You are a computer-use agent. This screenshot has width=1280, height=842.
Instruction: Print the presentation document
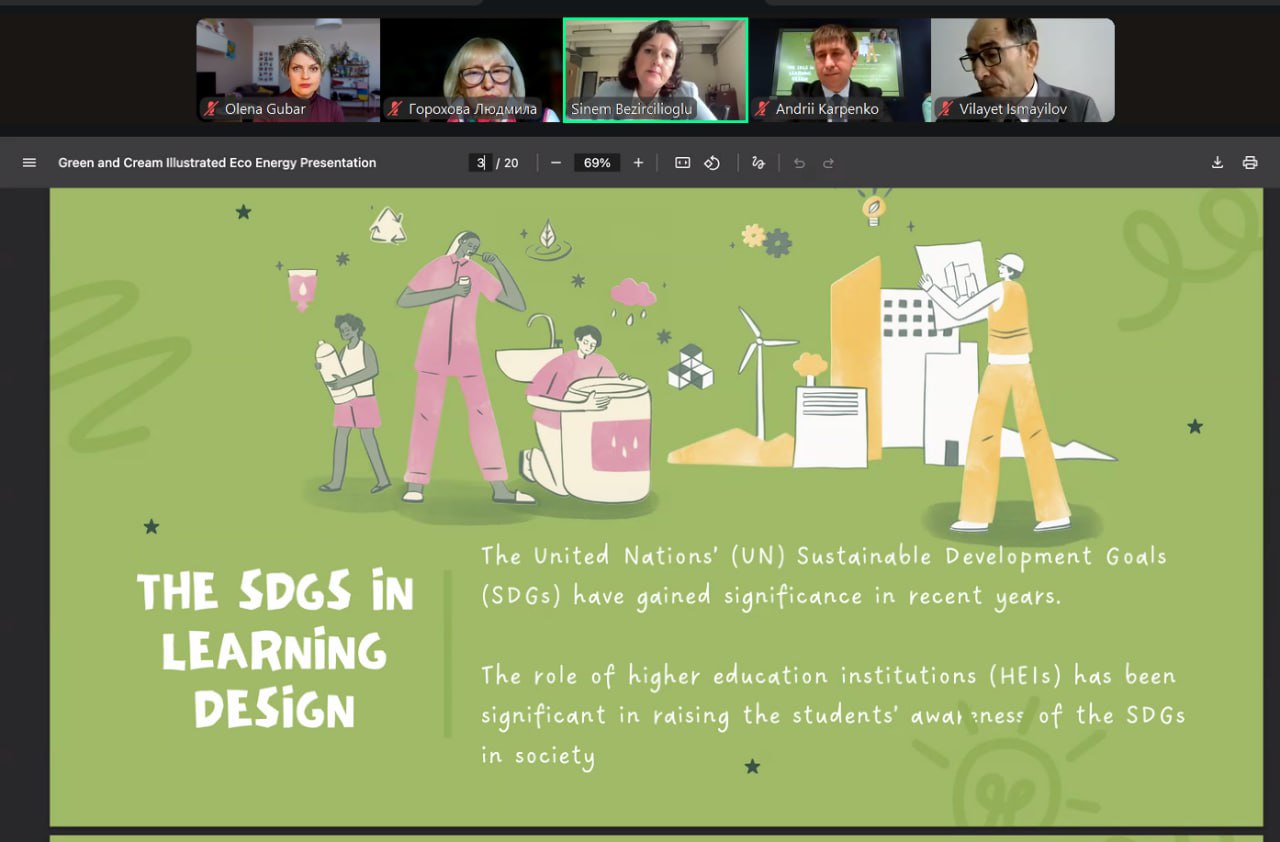tap(1249, 163)
